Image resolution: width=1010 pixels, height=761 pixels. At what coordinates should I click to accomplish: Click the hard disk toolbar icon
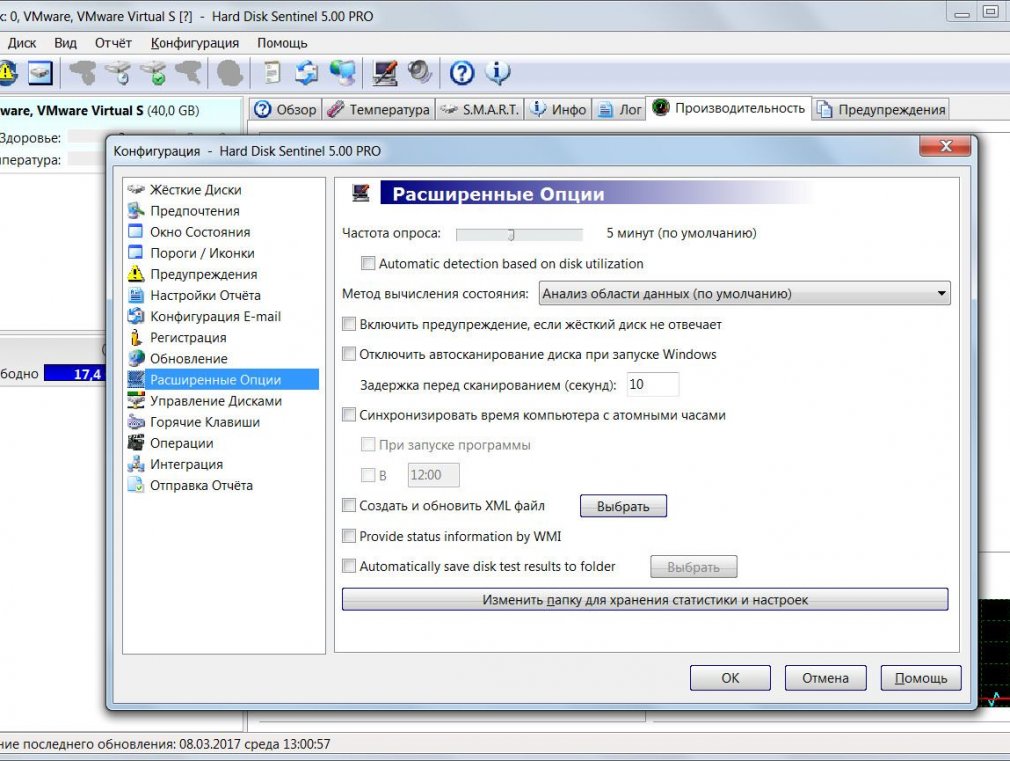pyautogui.click(x=39, y=73)
